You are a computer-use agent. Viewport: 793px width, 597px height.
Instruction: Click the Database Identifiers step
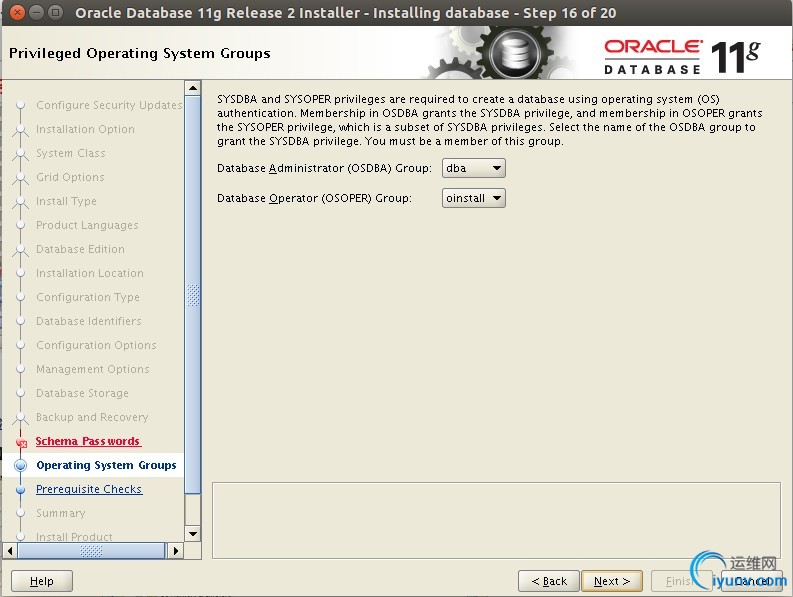click(89, 321)
